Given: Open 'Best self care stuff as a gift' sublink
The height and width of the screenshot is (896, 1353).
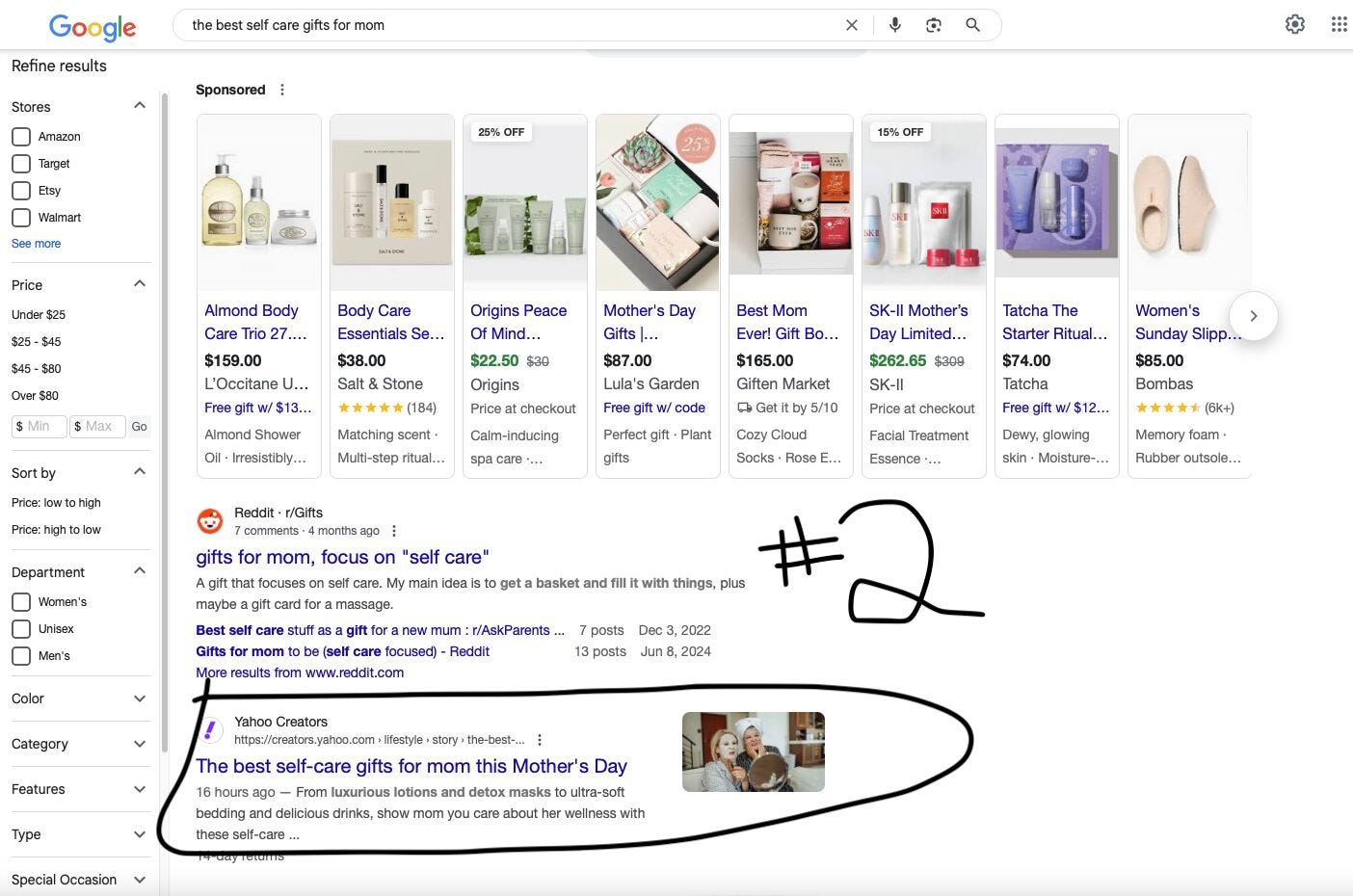Looking at the screenshot, I should [381, 630].
